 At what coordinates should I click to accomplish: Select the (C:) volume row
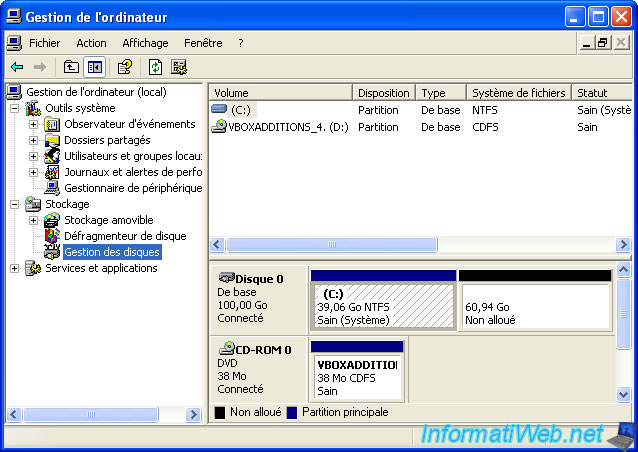click(421, 110)
